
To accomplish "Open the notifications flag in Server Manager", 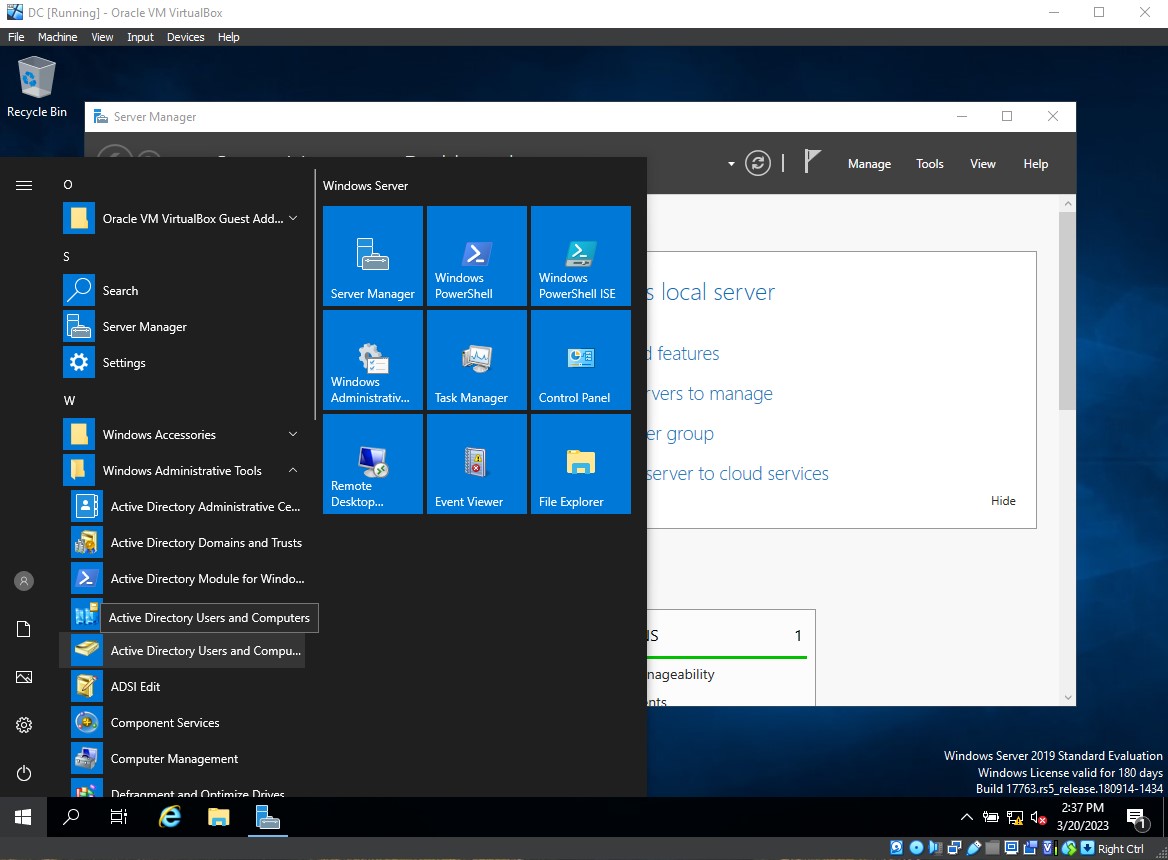I will (812, 162).
